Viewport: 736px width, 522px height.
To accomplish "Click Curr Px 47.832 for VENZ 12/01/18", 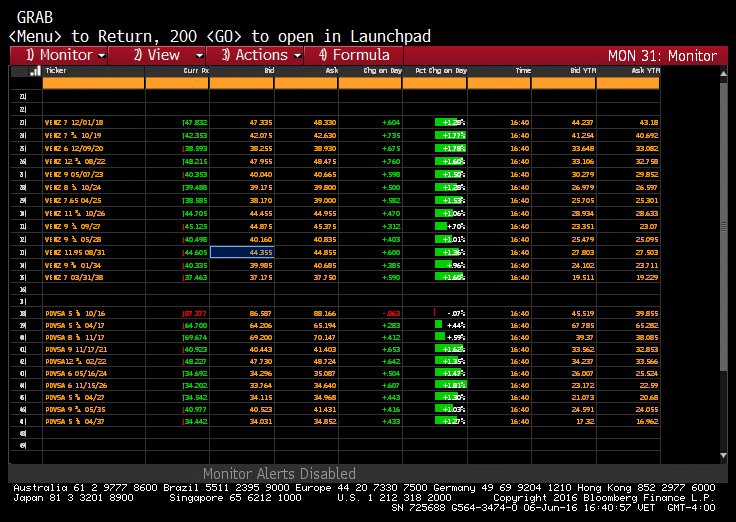I will click(195, 123).
